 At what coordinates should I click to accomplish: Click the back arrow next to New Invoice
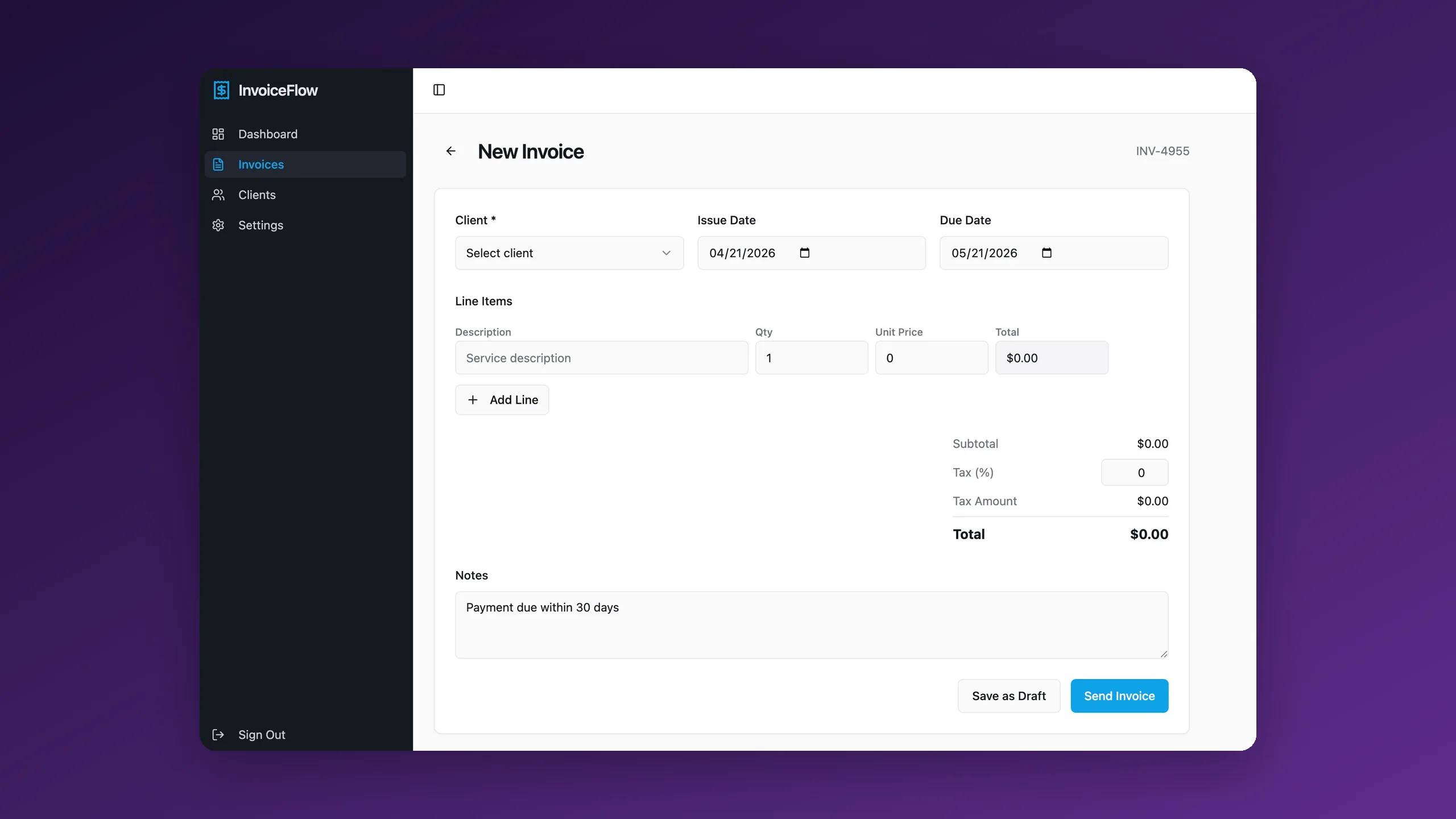pos(451,151)
